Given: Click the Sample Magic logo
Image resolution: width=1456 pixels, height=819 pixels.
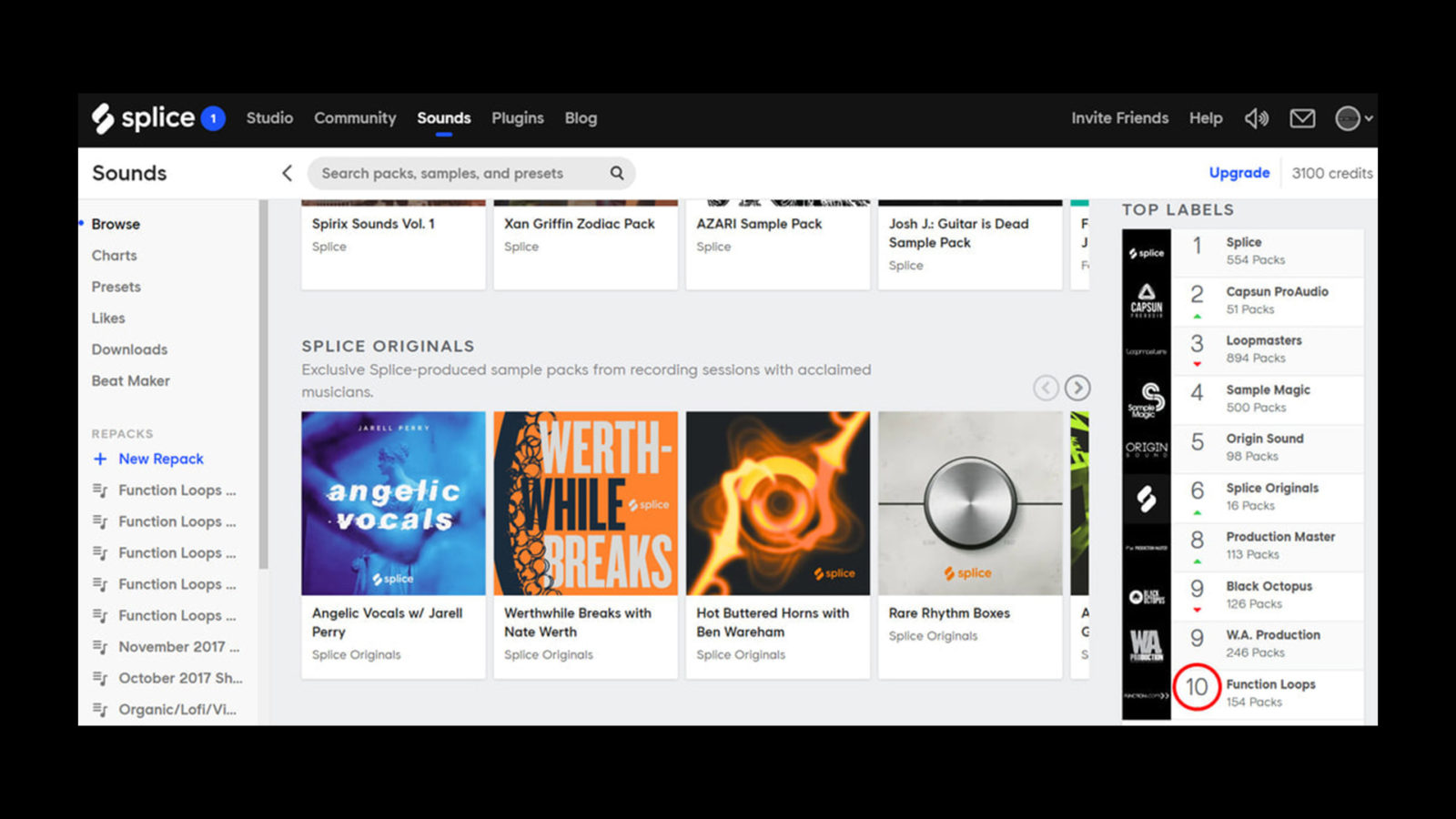Looking at the screenshot, I should click(1147, 399).
